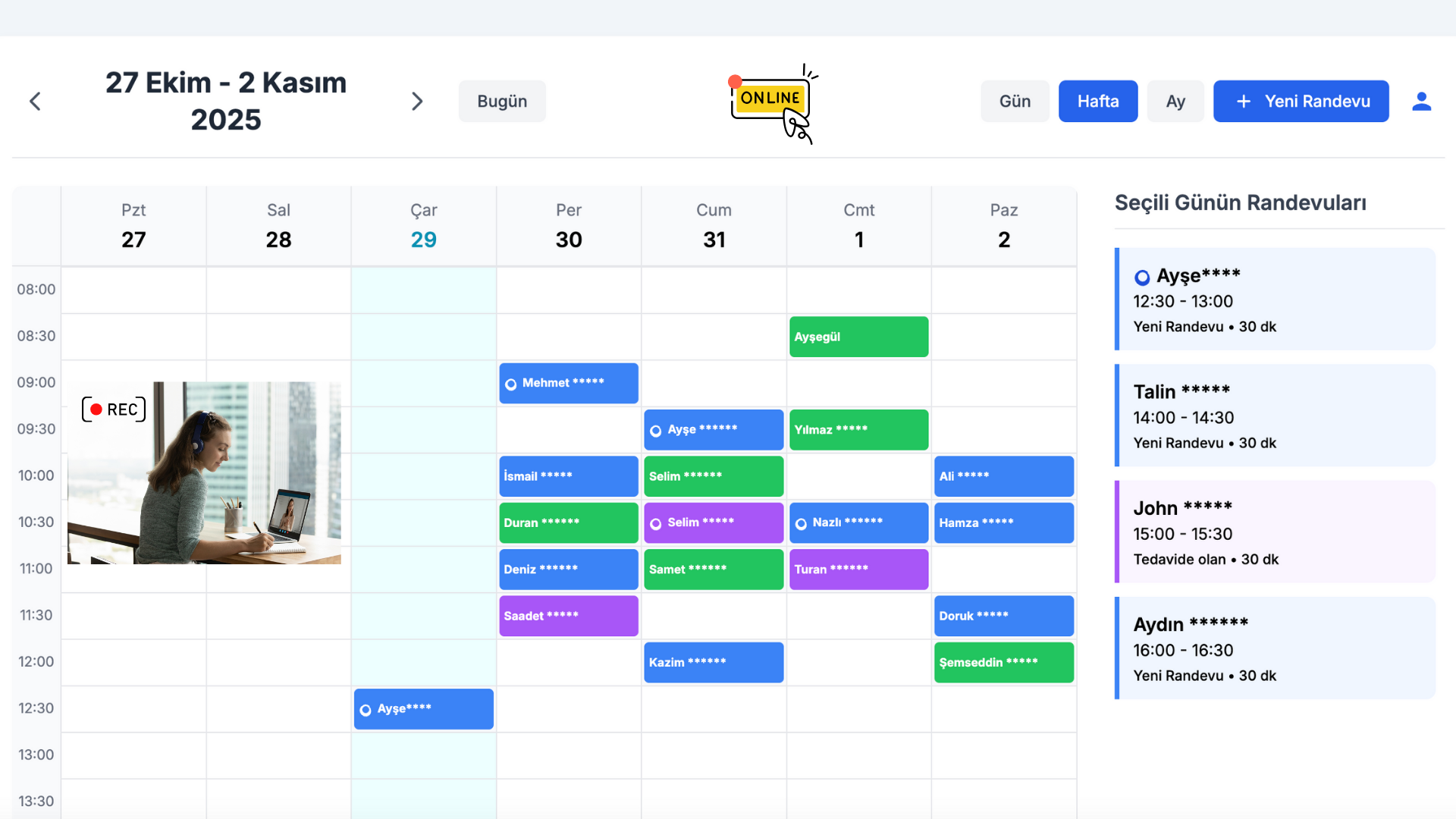1456x819 pixels.
Task: Switch to Ay month view
Action: click(1175, 101)
